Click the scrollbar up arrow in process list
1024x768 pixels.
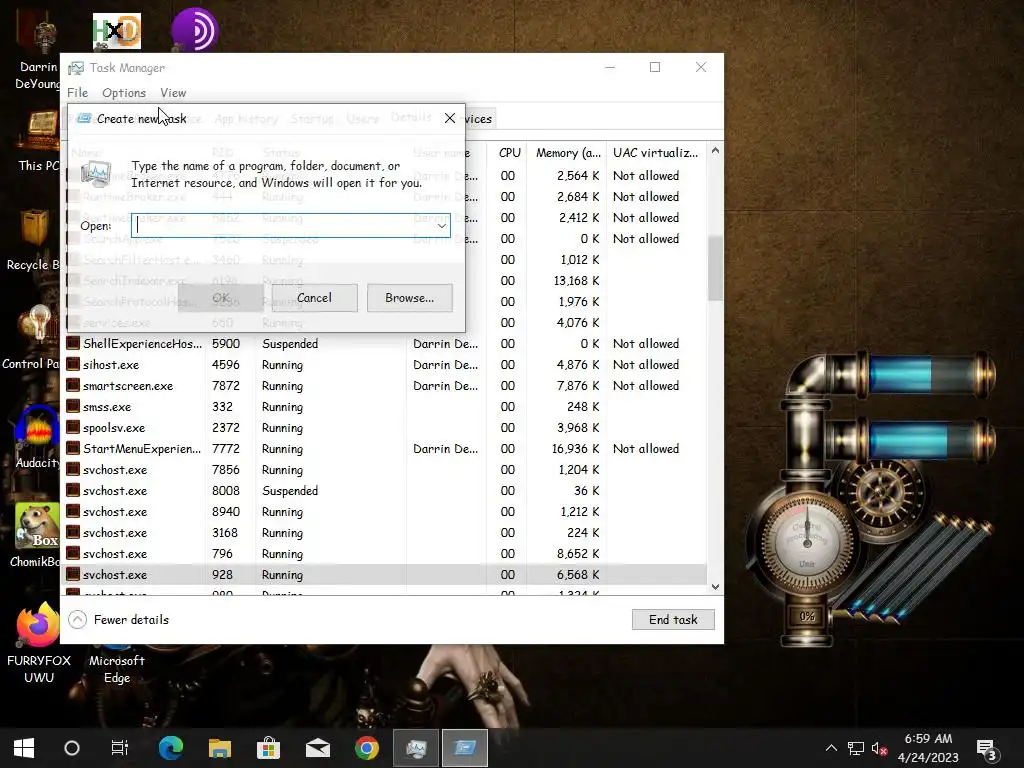[715, 151]
